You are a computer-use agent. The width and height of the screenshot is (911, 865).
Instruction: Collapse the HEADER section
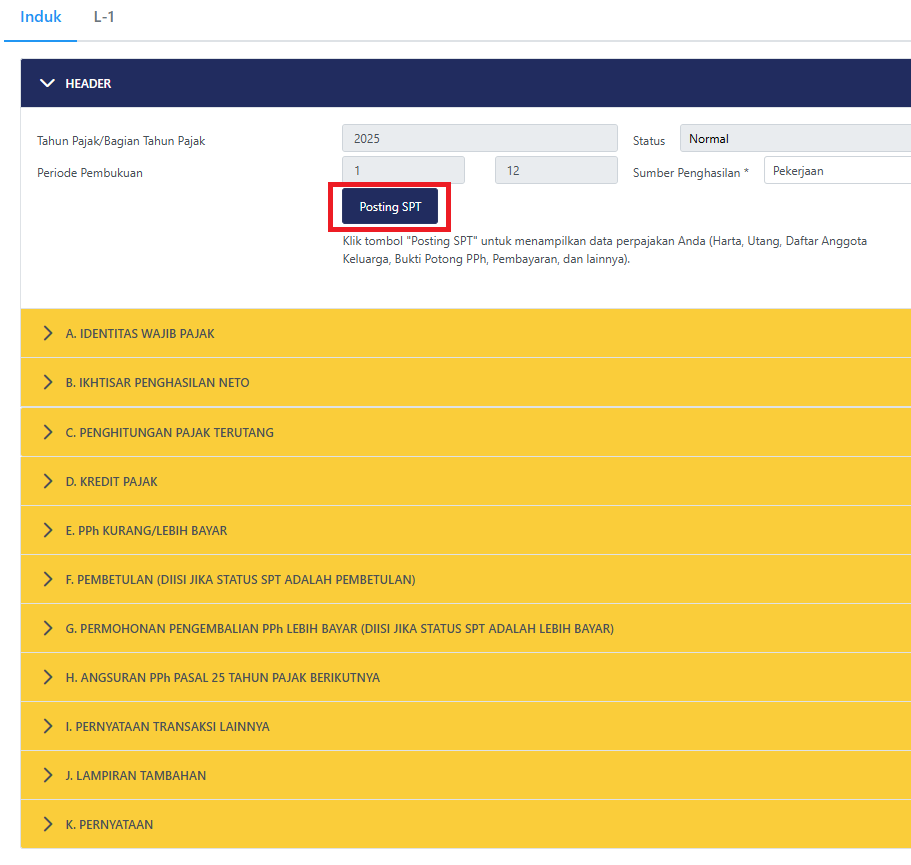pos(48,83)
